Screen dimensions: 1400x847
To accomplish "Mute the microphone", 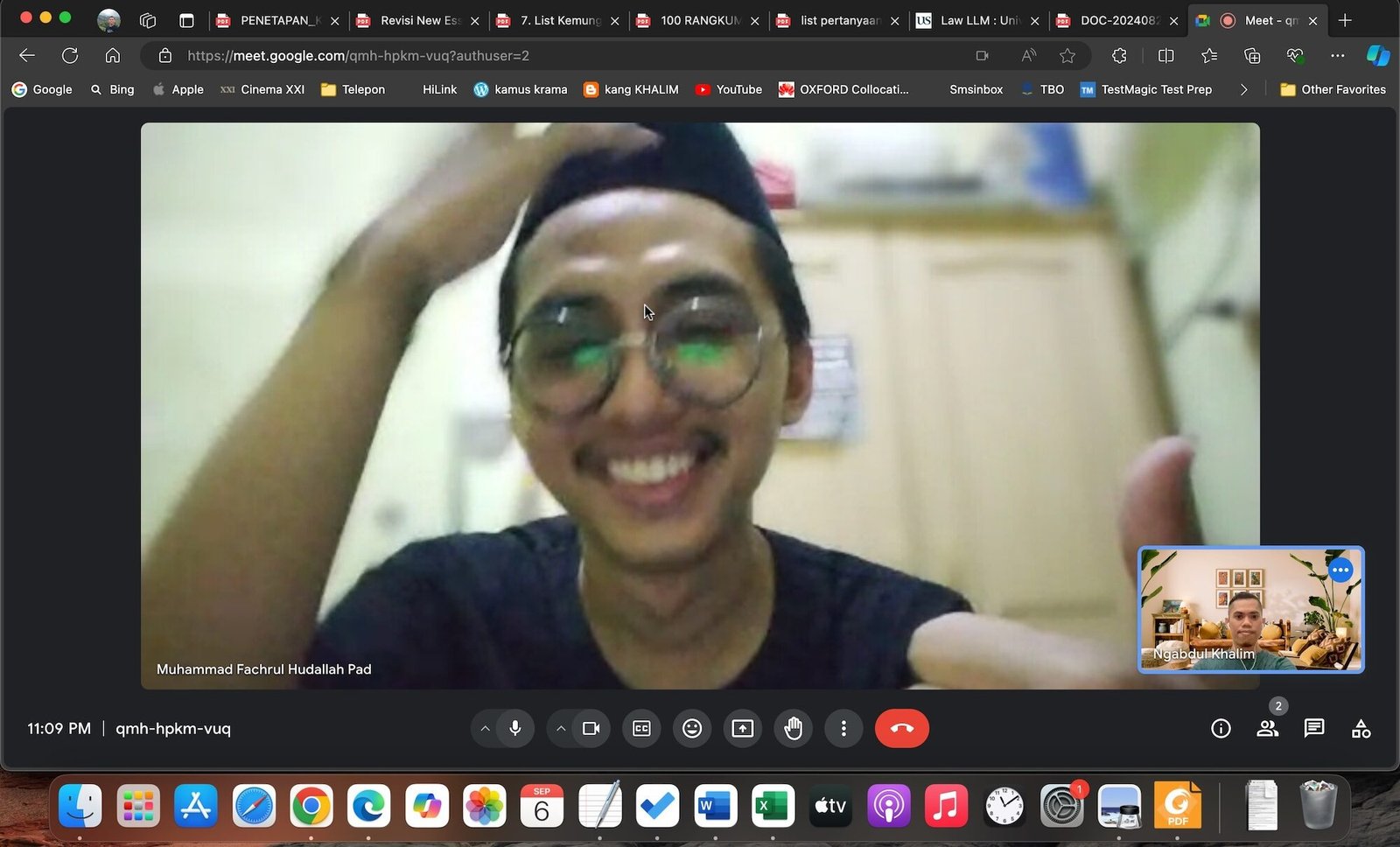I will 514,728.
